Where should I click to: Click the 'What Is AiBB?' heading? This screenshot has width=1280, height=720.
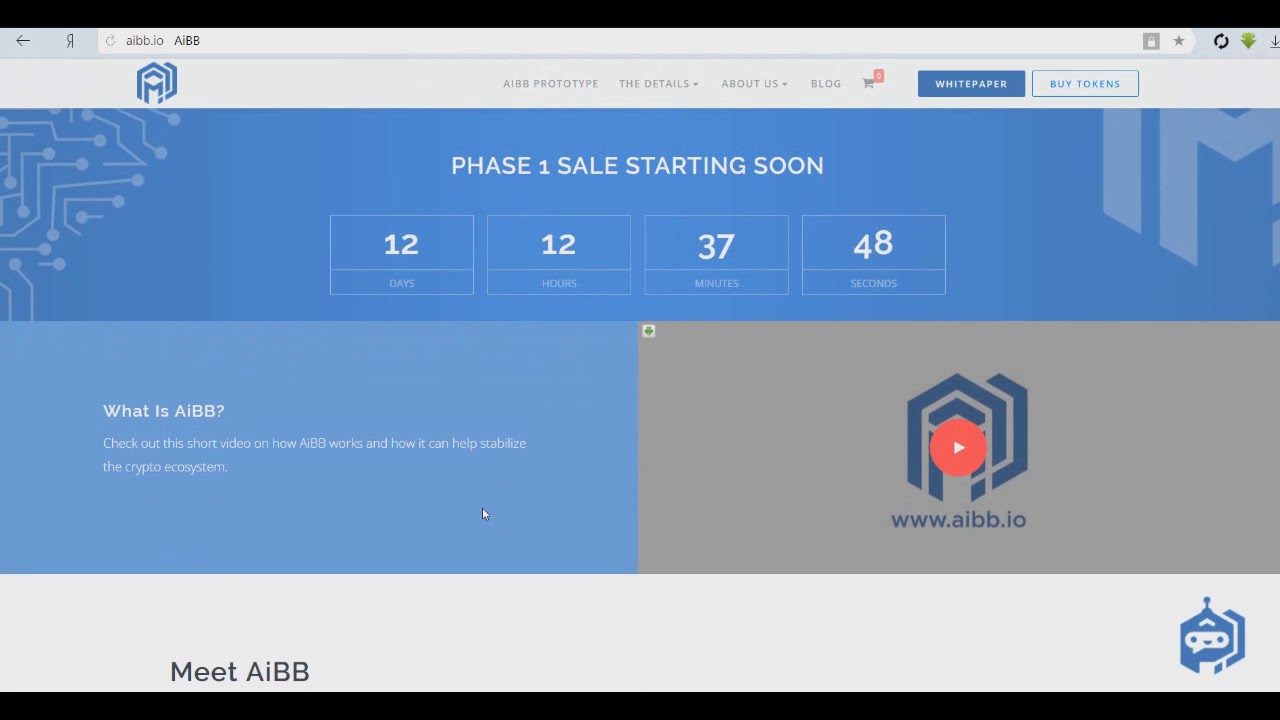tap(164, 411)
